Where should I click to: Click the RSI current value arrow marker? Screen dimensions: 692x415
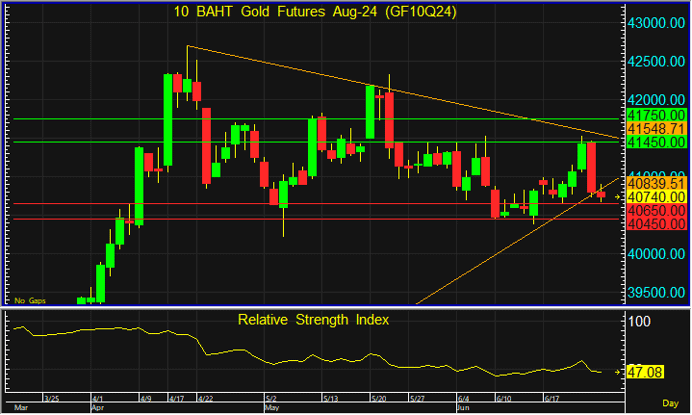tap(617, 373)
